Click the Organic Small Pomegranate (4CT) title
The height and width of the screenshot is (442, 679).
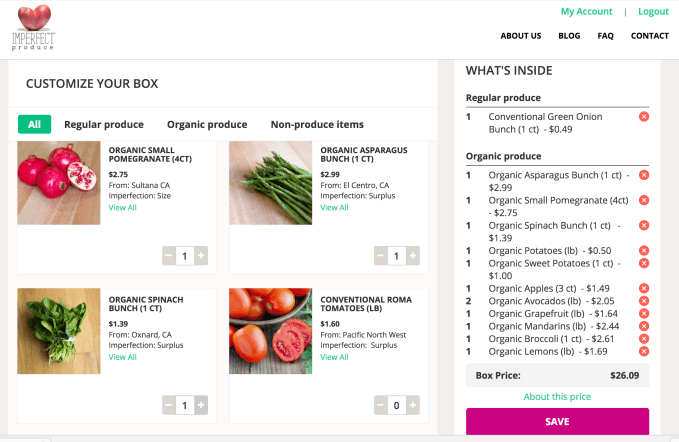tap(150, 155)
